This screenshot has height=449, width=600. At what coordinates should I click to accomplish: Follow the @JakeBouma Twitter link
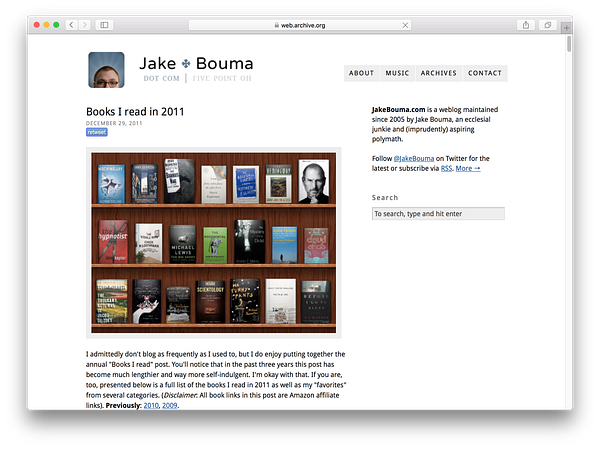pos(414,158)
